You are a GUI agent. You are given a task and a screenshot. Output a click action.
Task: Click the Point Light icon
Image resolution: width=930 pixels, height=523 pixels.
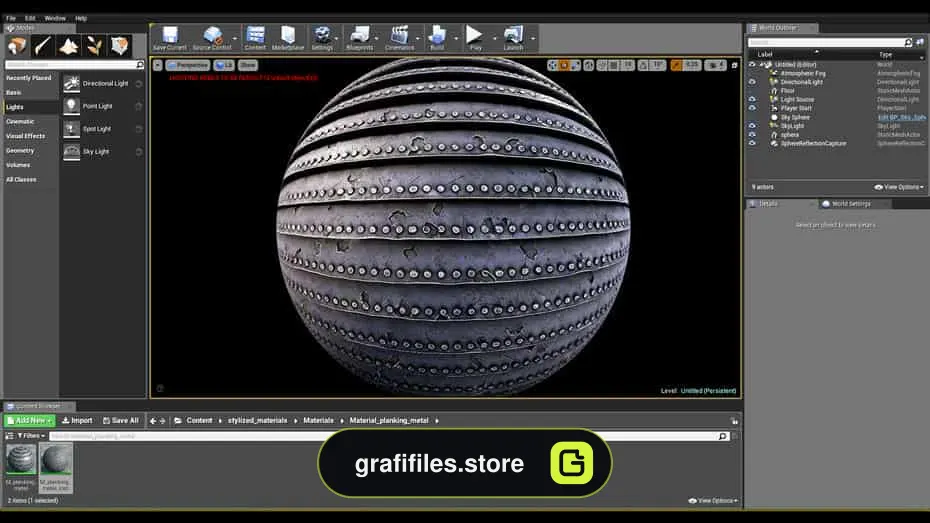coord(72,106)
